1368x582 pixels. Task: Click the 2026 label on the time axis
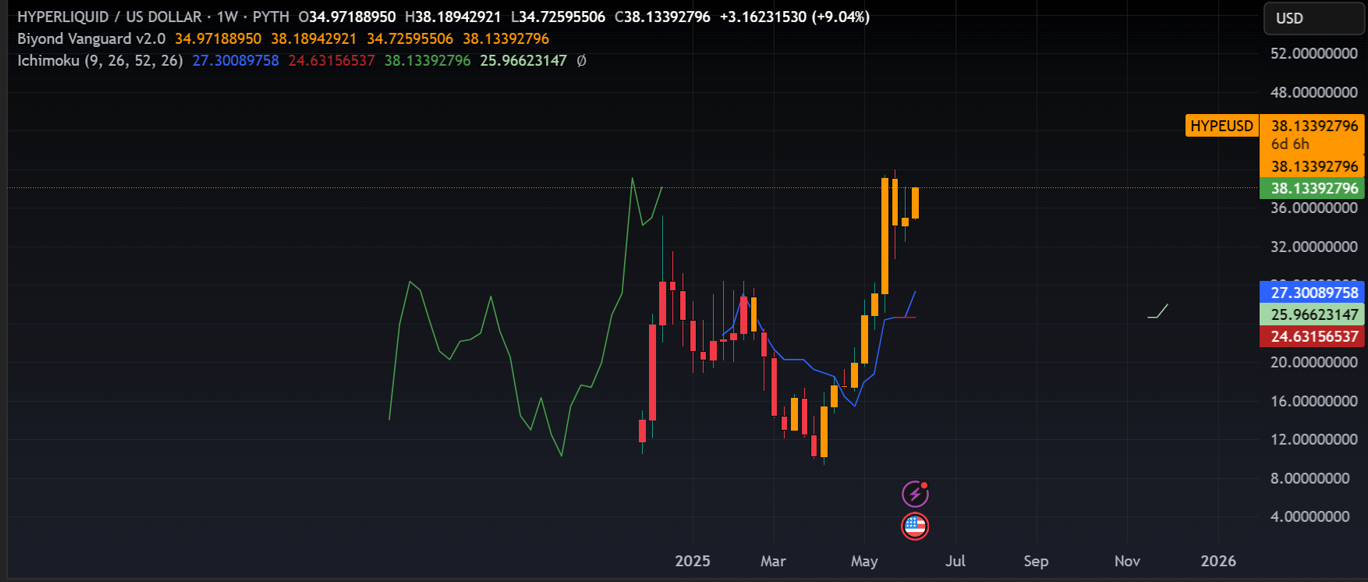coord(1218,561)
